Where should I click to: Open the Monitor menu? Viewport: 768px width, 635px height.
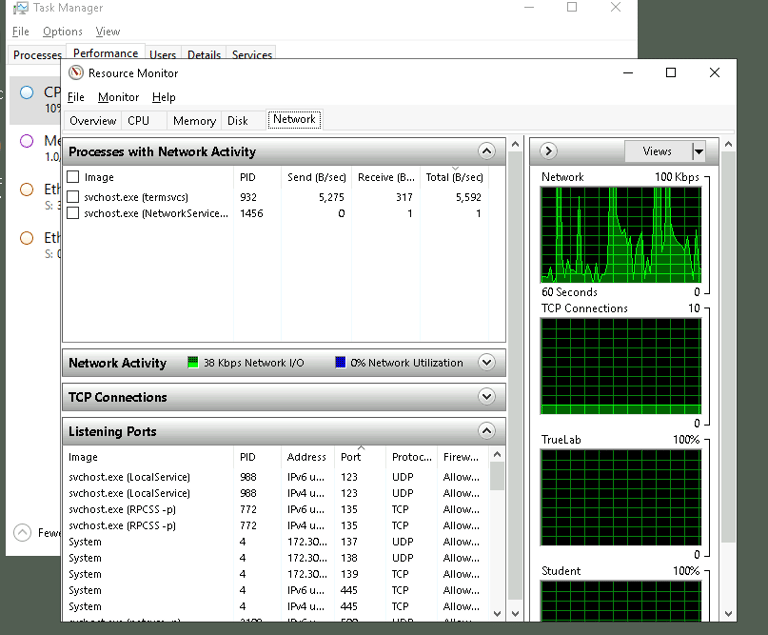pos(119,97)
